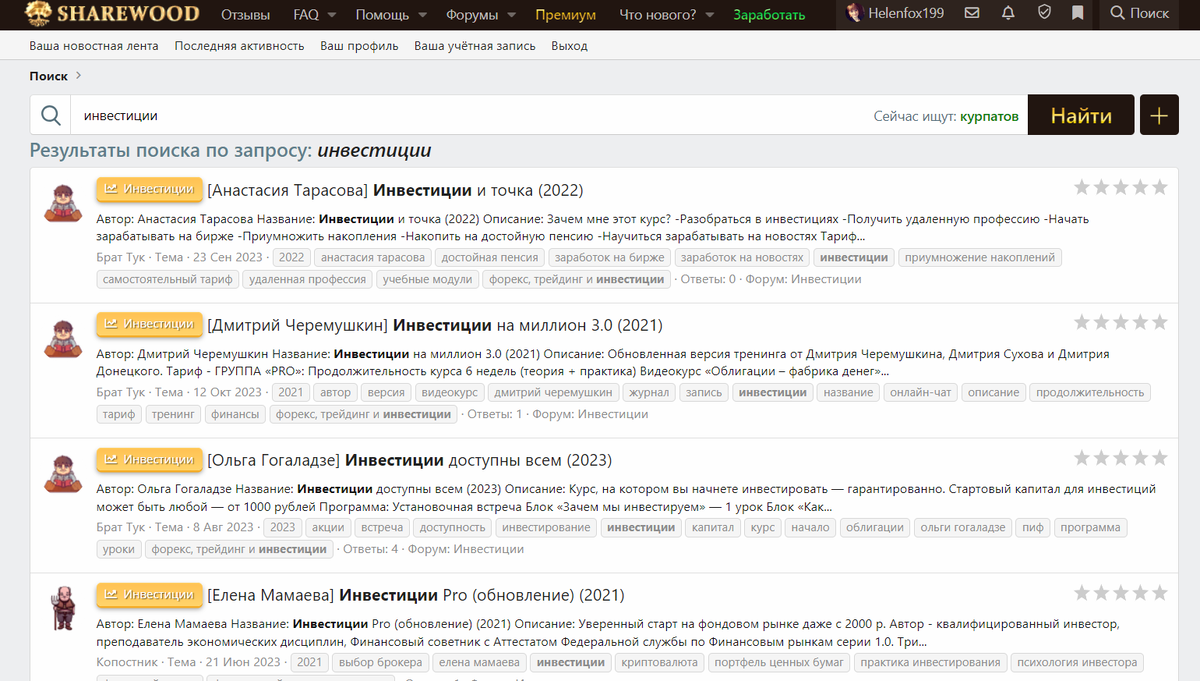
Task: Click Инвестиции prefix badge on Дмитрий Черемушкин thread
Action: click(149, 324)
